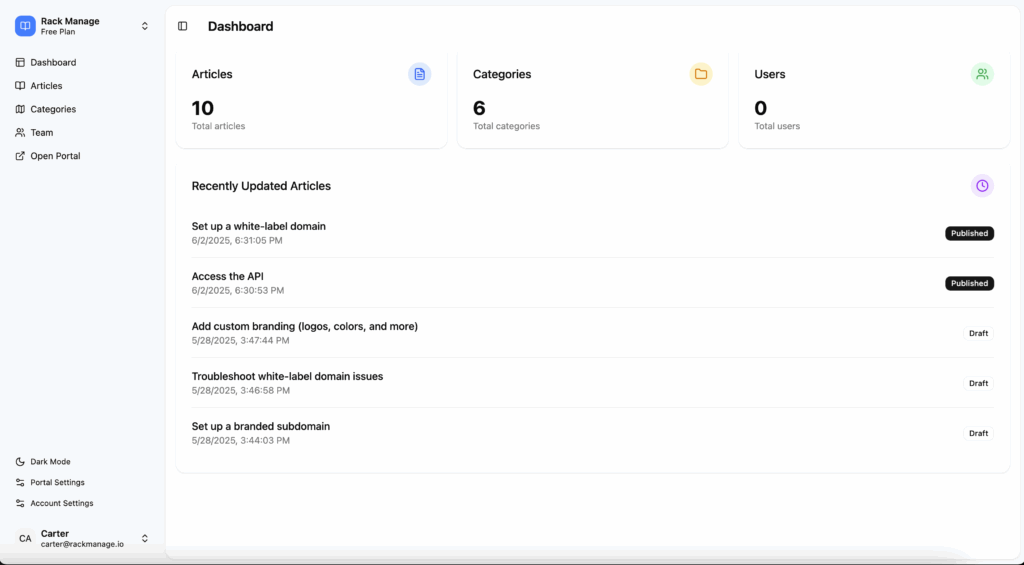Click the green Users people icon

982,74
